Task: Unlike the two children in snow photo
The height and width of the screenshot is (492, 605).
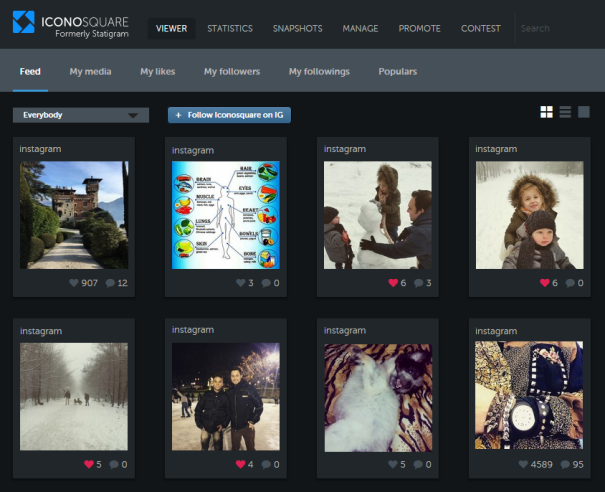Action: click(544, 283)
